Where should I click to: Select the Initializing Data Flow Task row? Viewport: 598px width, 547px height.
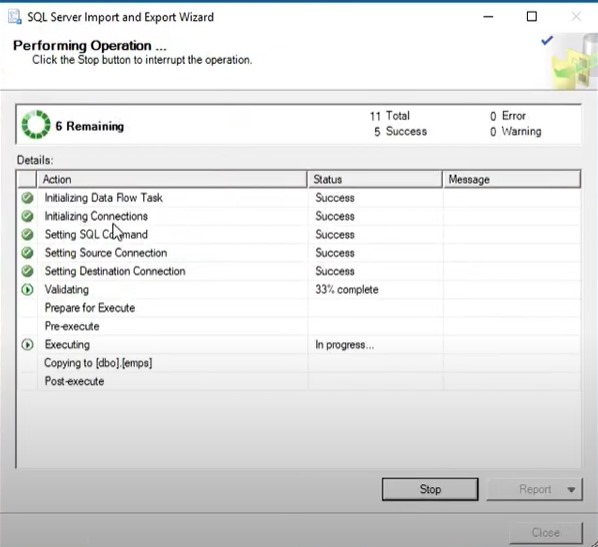(x=299, y=198)
